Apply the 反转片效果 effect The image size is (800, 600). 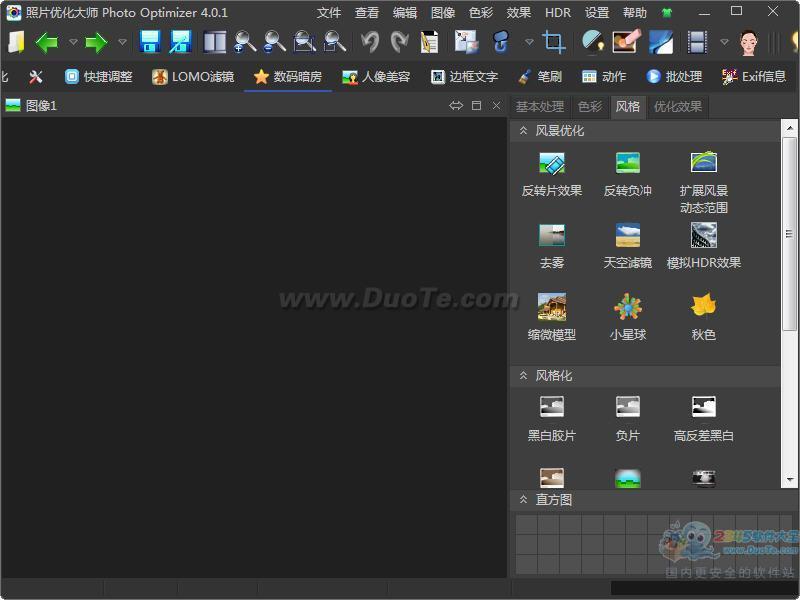coord(552,175)
